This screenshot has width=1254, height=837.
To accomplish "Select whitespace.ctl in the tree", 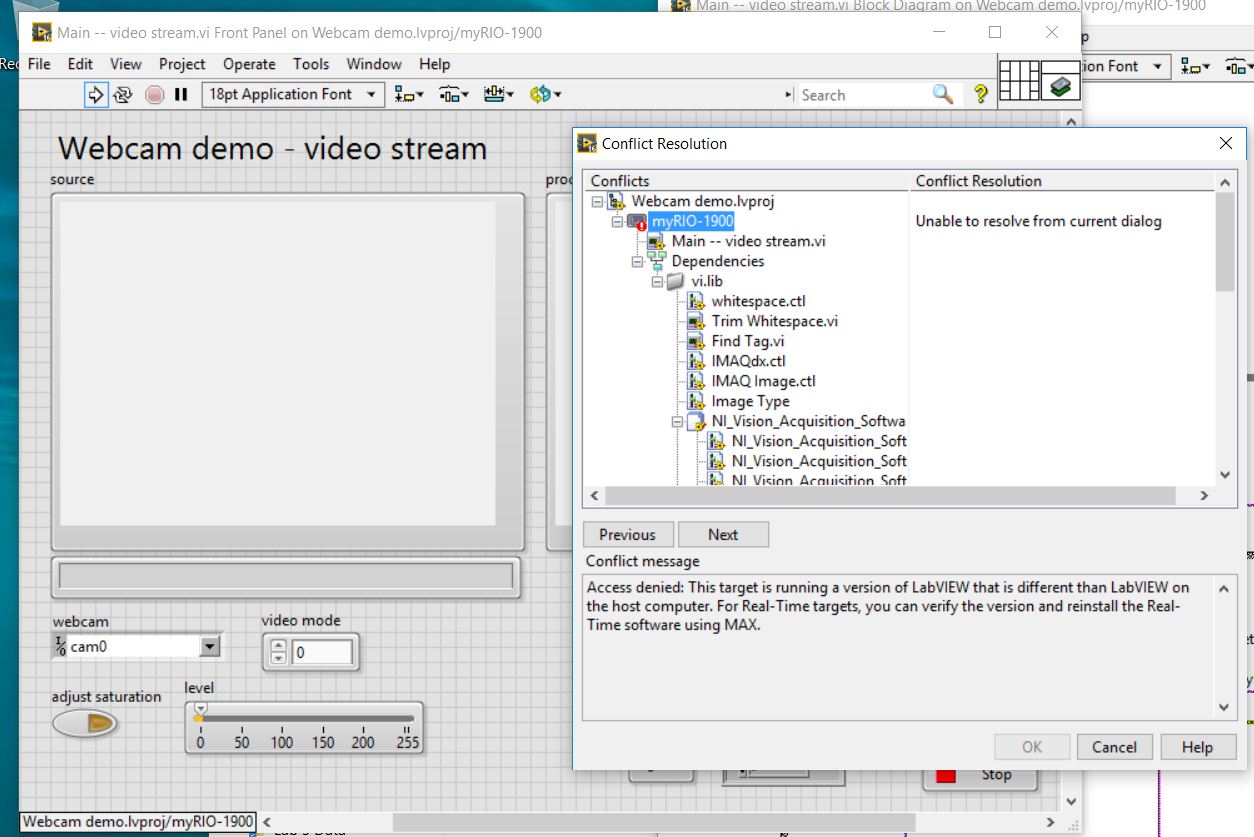I will click(758, 301).
